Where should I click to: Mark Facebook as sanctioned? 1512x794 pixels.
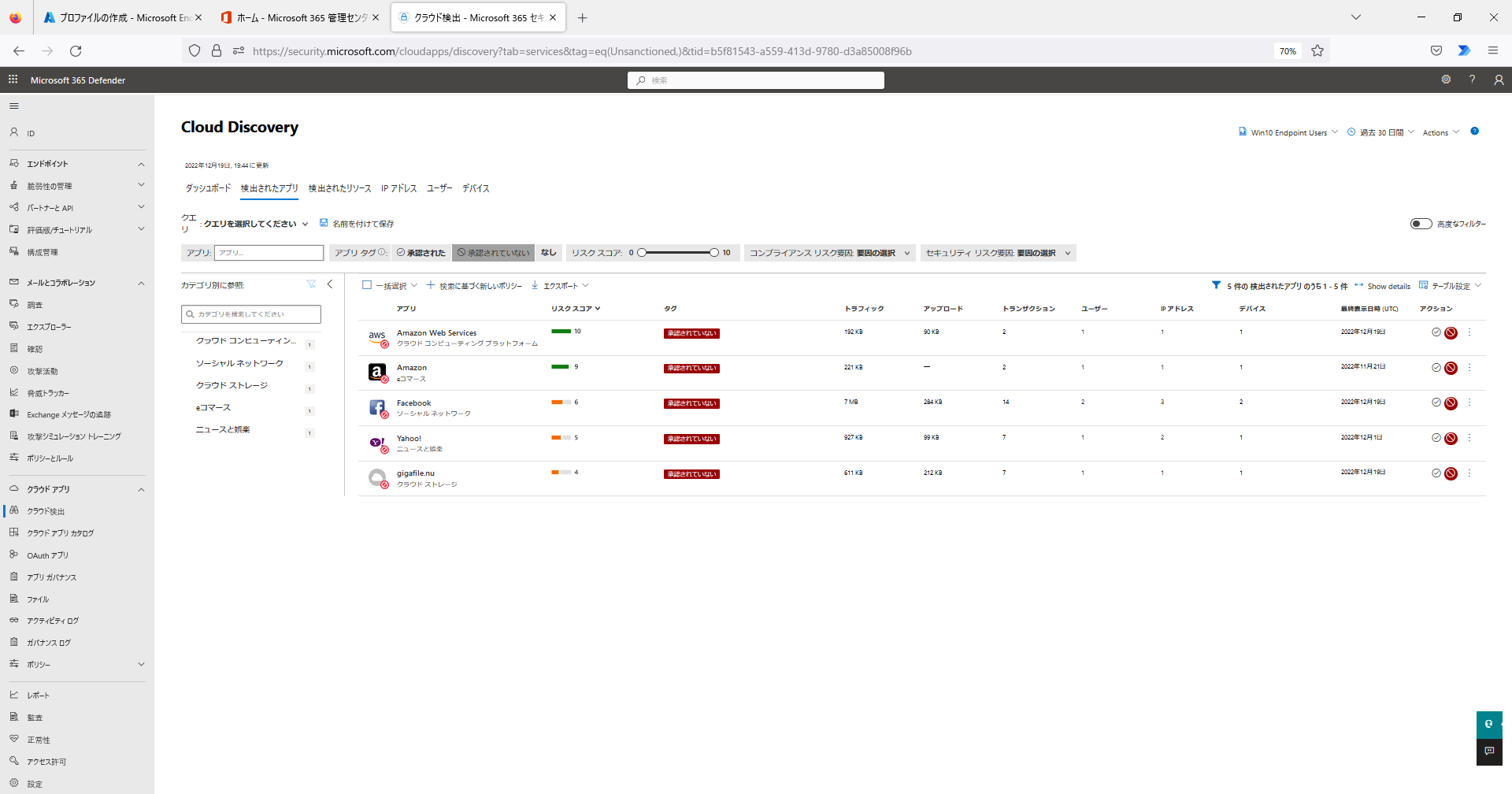[1436, 403]
